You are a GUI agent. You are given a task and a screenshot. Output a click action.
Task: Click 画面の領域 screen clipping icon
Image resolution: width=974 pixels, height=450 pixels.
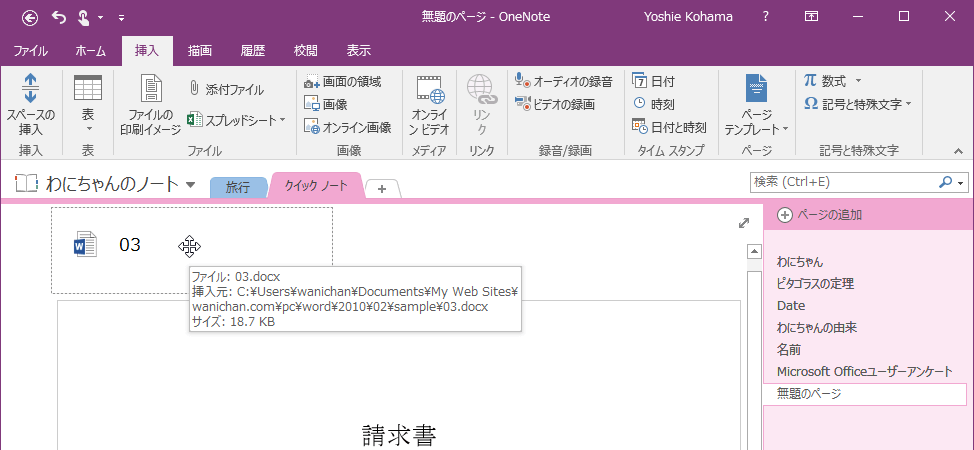(311, 81)
